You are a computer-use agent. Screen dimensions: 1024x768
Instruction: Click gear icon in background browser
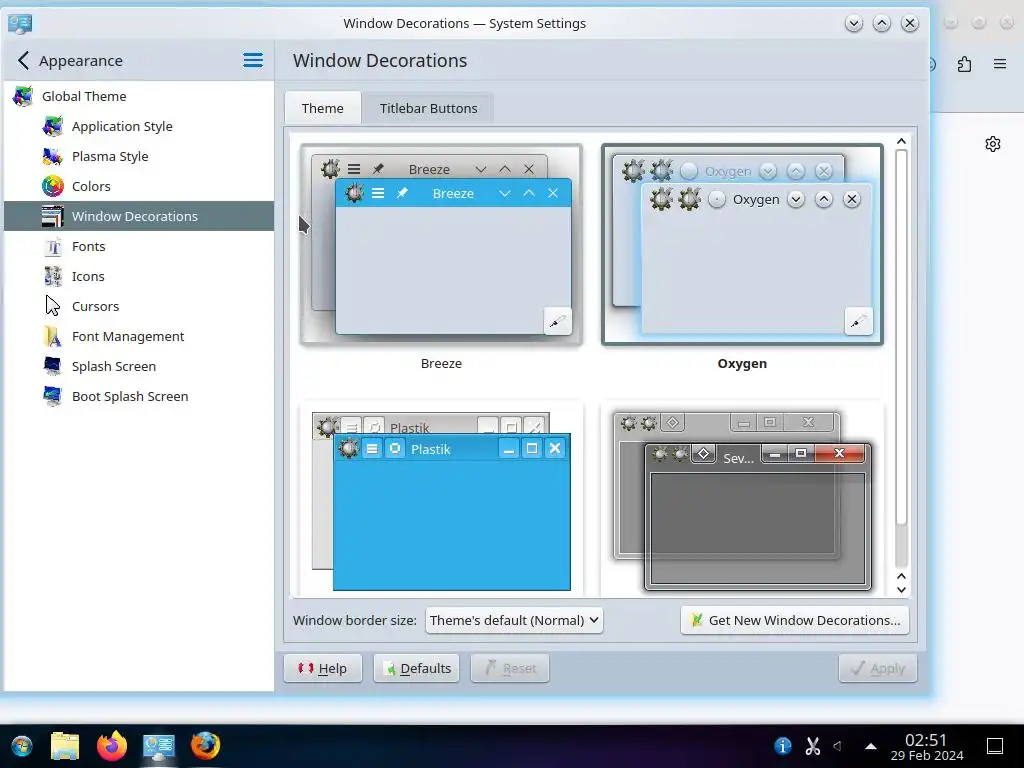tap(993, 144)
